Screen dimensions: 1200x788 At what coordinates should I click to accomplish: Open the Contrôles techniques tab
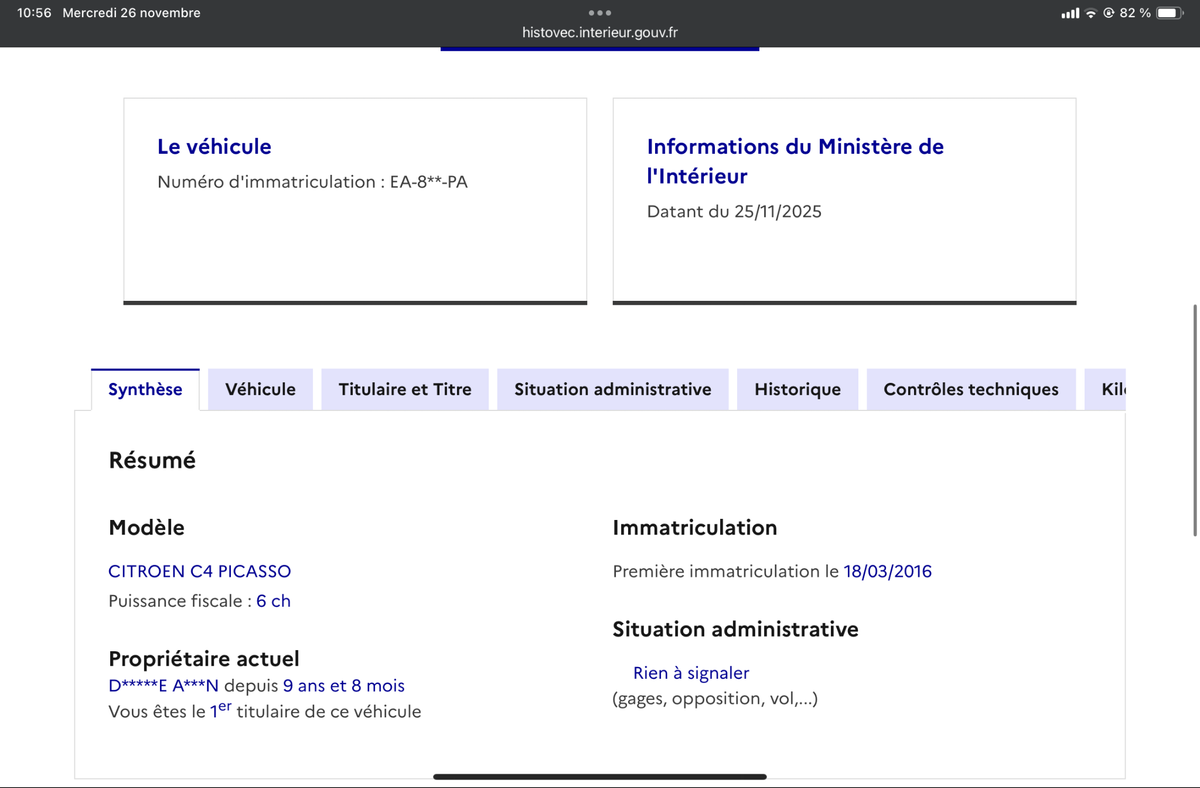click(971, 390)
